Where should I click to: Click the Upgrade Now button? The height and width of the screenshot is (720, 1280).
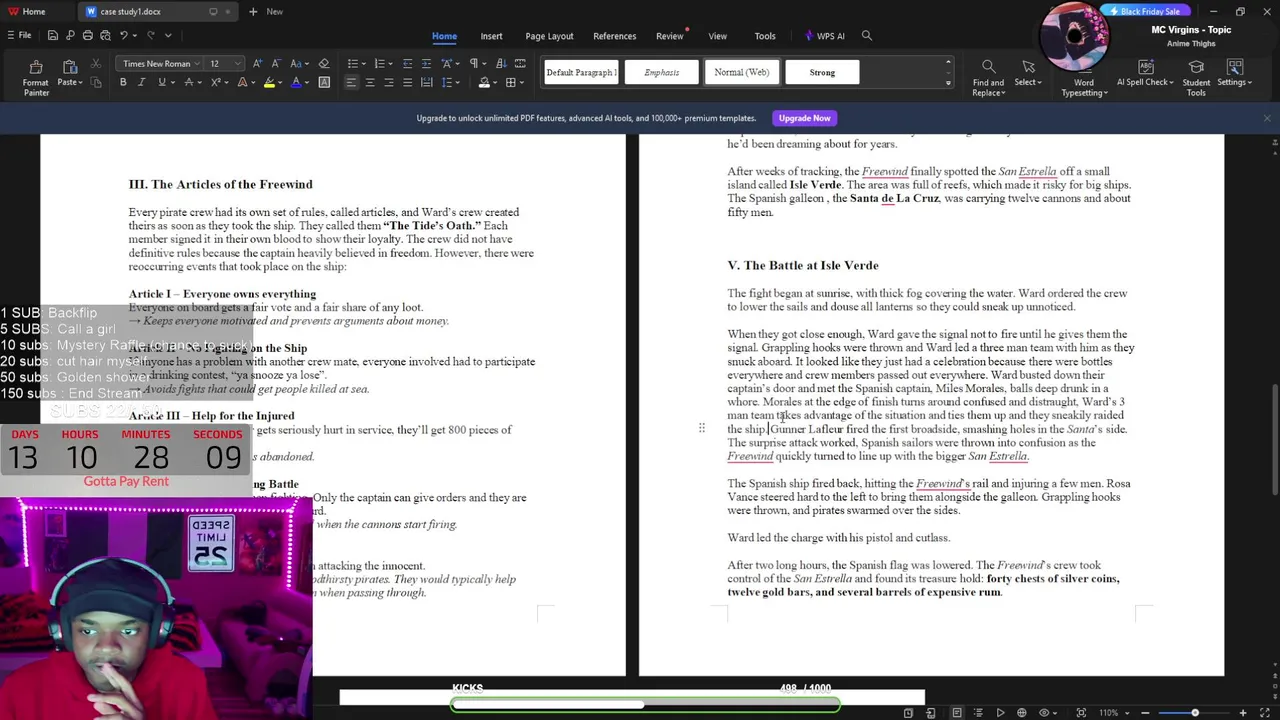[804, 118]
